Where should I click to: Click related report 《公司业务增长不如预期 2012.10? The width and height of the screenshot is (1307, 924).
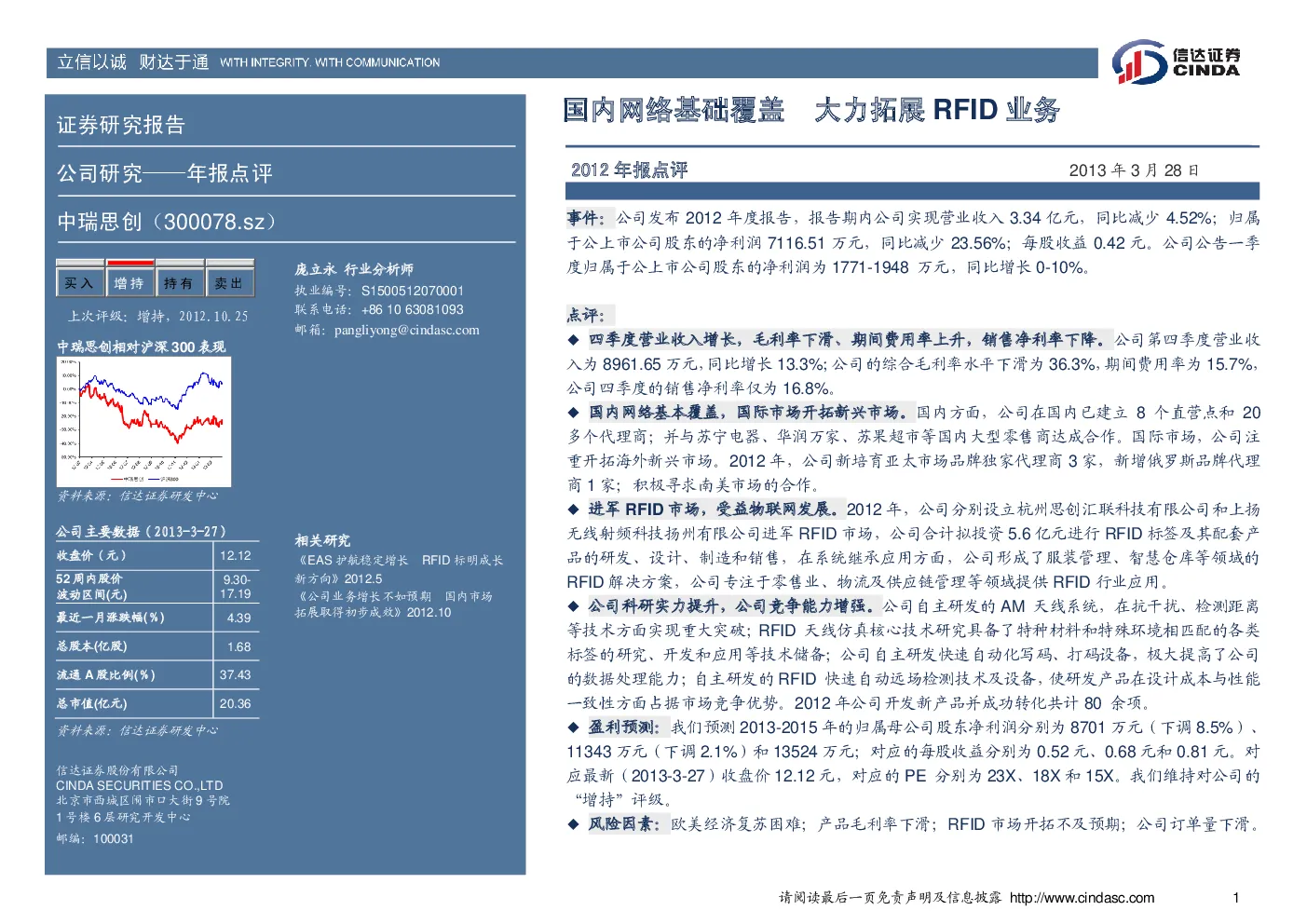pos(393,605)
